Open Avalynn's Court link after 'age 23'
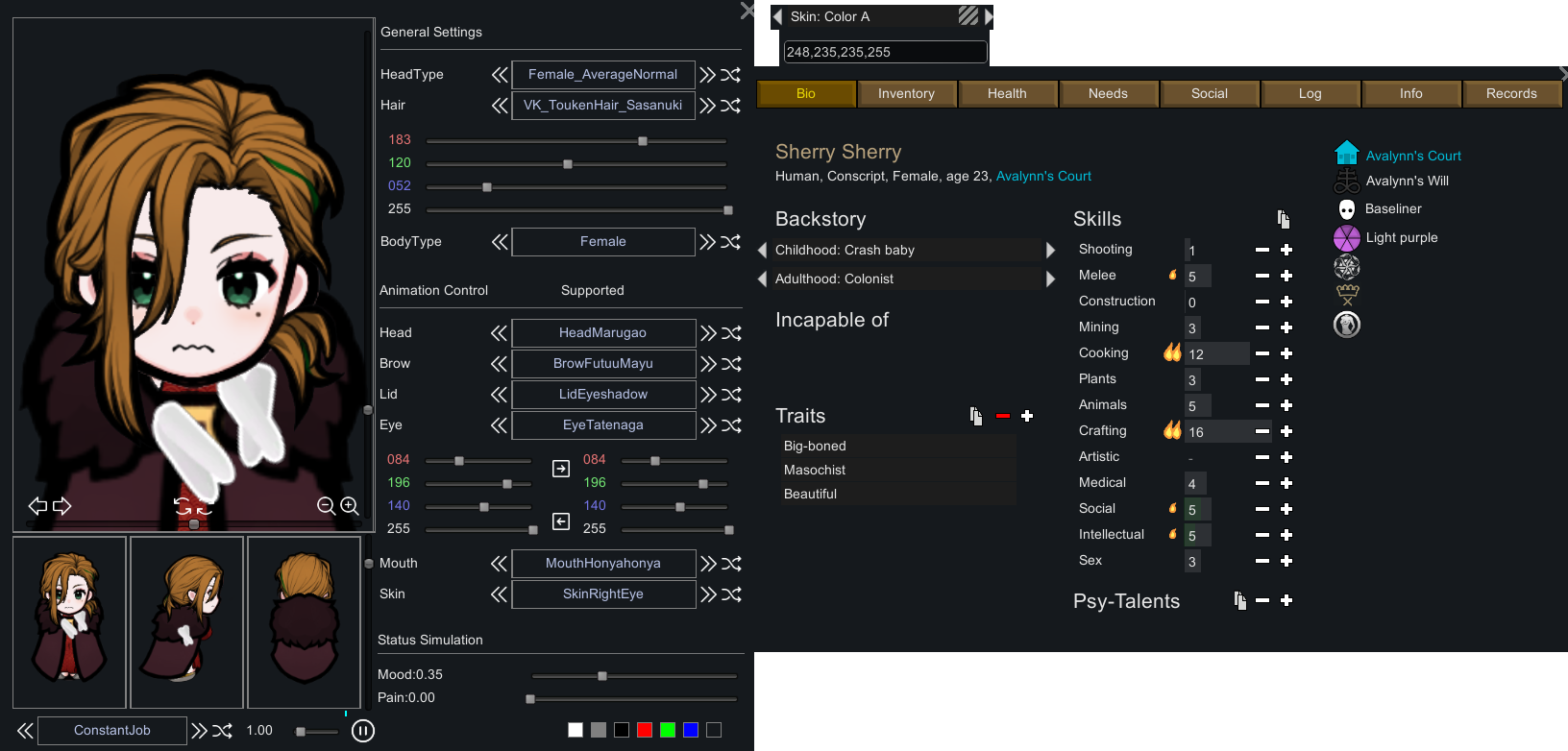Image resolution: width=1568 pixels, height=751 pixels. tap(1043, 177)
